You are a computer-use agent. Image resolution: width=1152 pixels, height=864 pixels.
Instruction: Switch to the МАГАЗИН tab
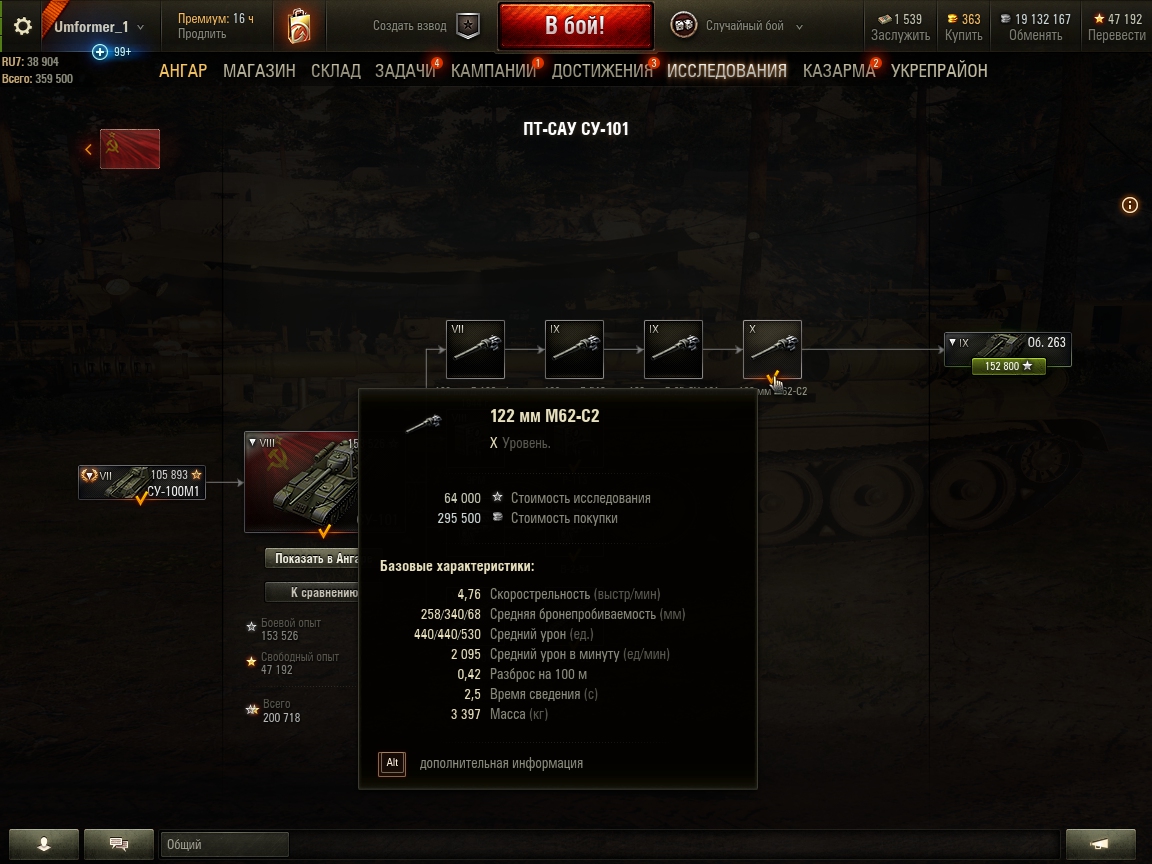tap(259, 71)
